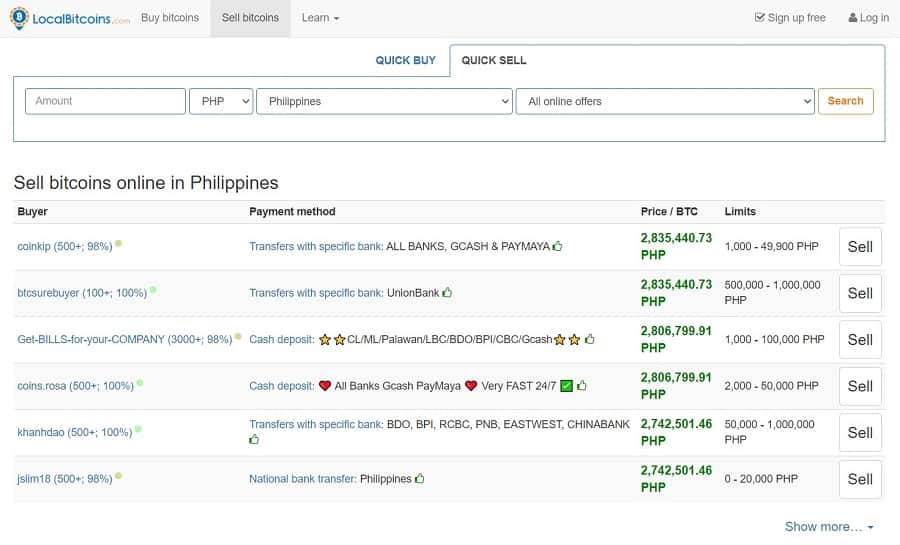
Task: Click khanhdao's Transfers with specific bank link
Action: point(316,425)
